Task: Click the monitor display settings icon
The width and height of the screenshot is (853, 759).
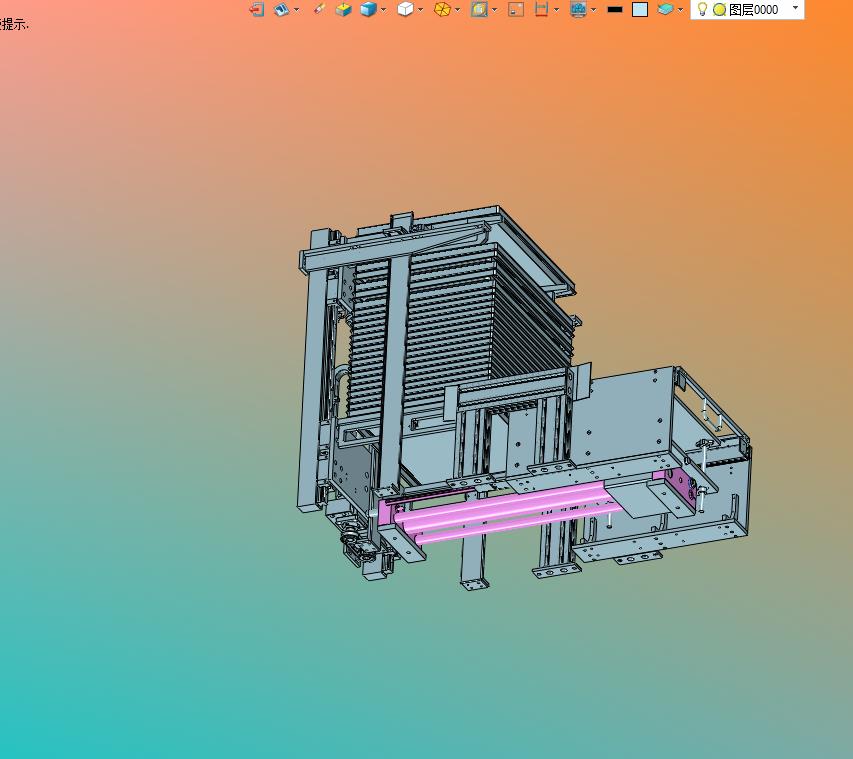Action: click(578, 9)
